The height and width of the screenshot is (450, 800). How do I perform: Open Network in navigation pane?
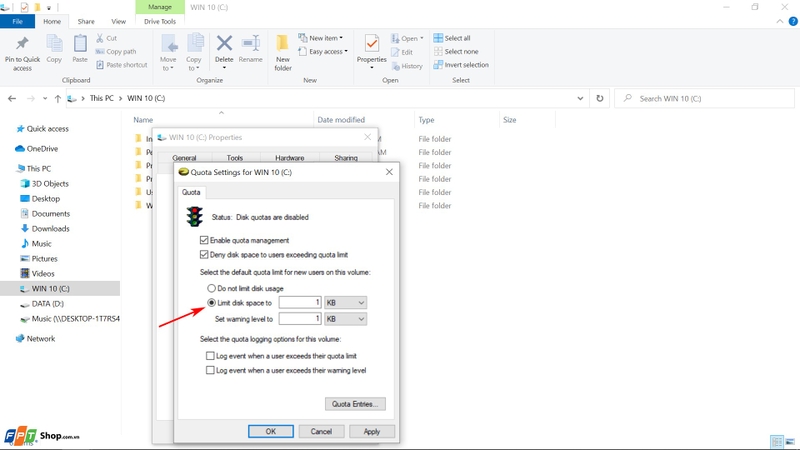[35, 338]
